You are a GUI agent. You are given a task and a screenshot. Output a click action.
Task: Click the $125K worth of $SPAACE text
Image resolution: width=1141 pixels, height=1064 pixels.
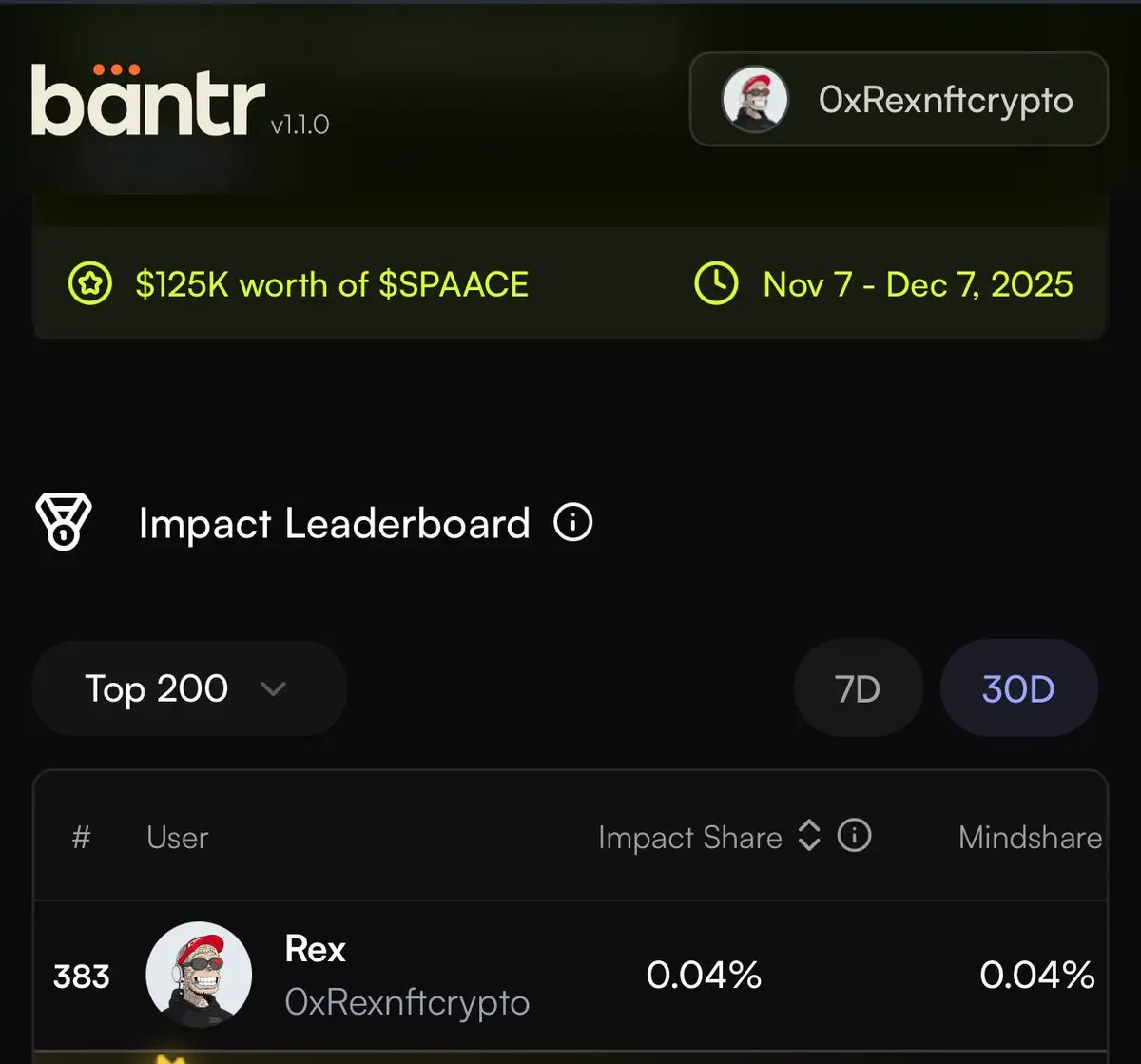(x=331, y=284)
